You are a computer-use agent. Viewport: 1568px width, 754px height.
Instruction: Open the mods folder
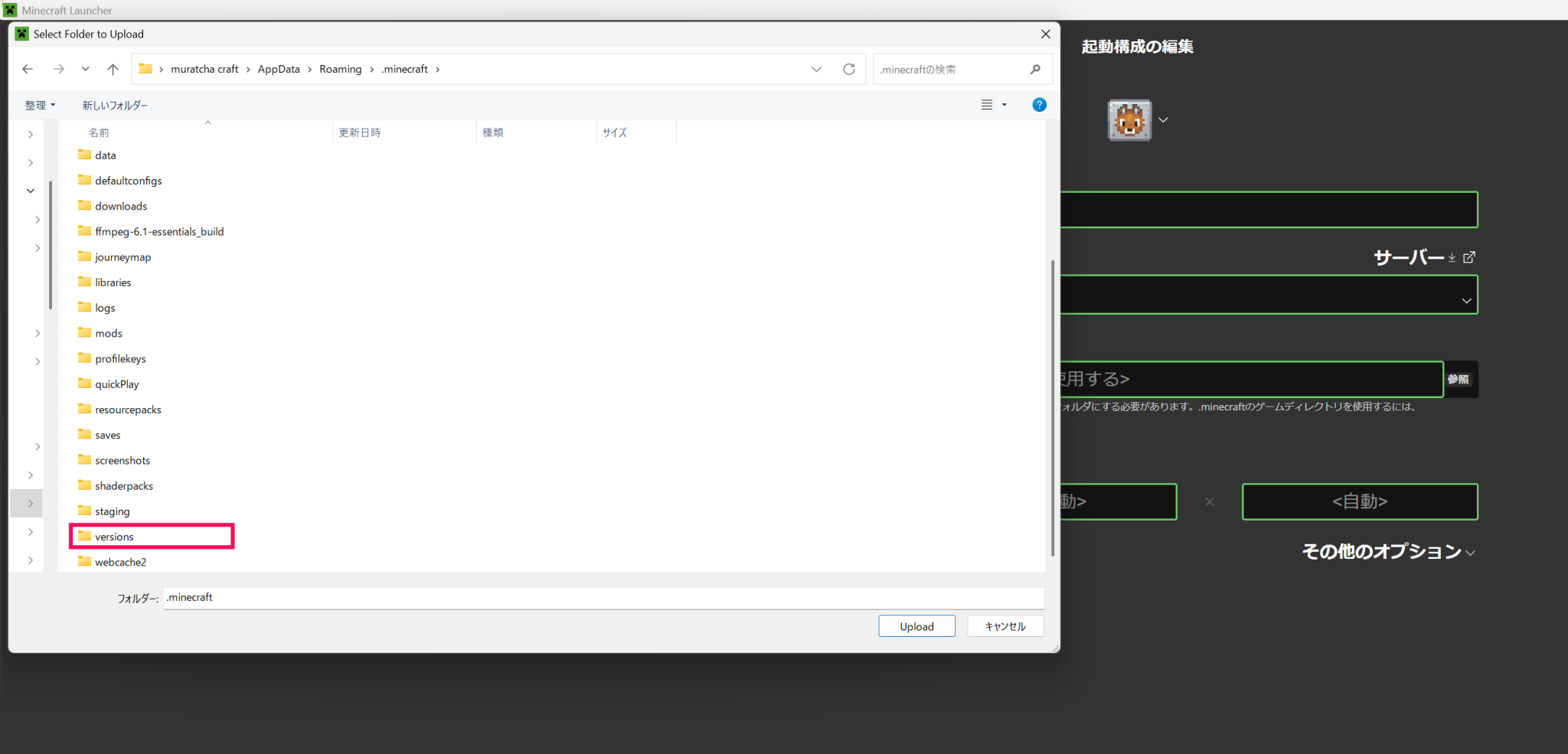coord(108,333)
